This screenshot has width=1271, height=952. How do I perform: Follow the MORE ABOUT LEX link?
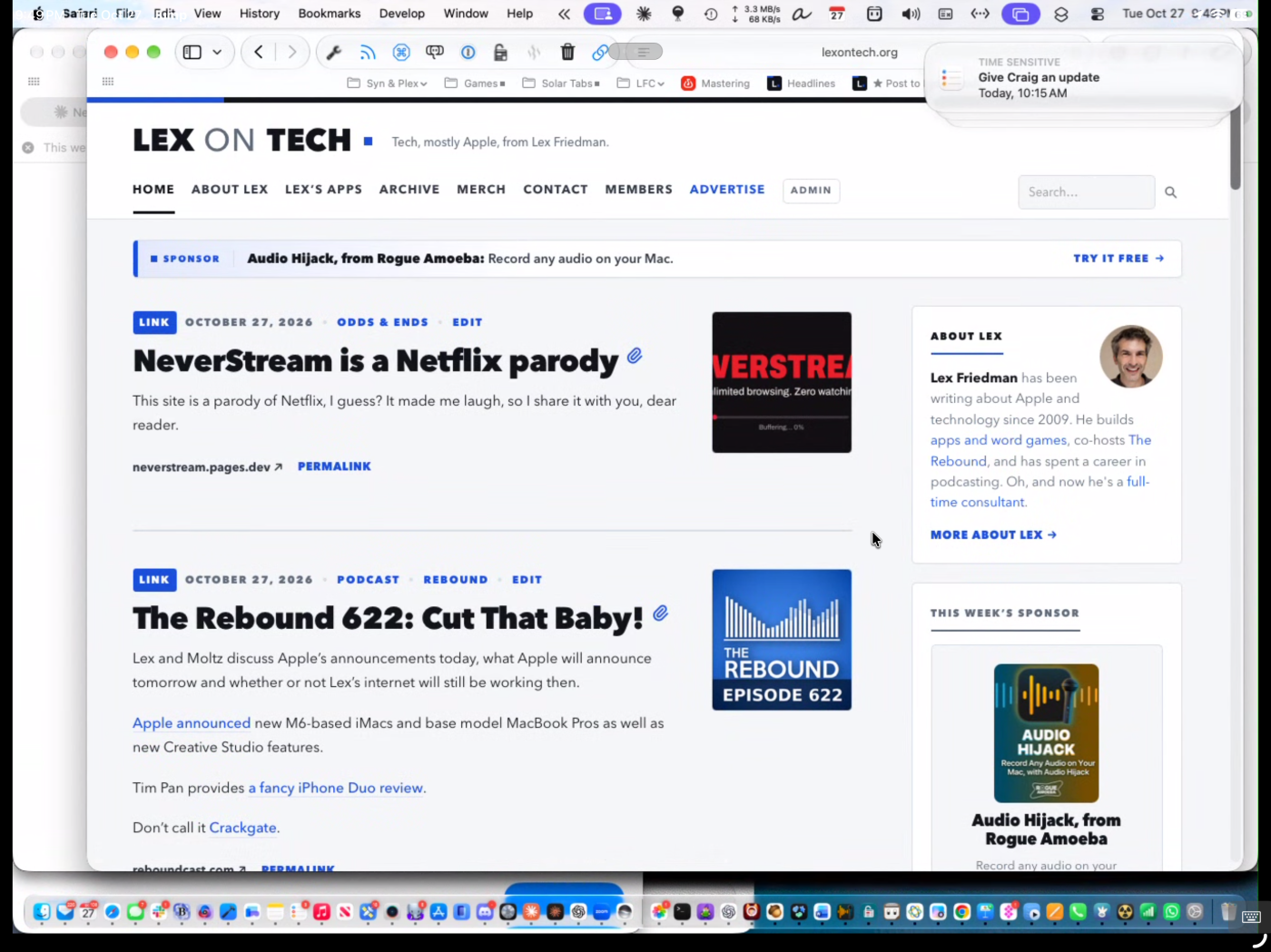point(993,535)
